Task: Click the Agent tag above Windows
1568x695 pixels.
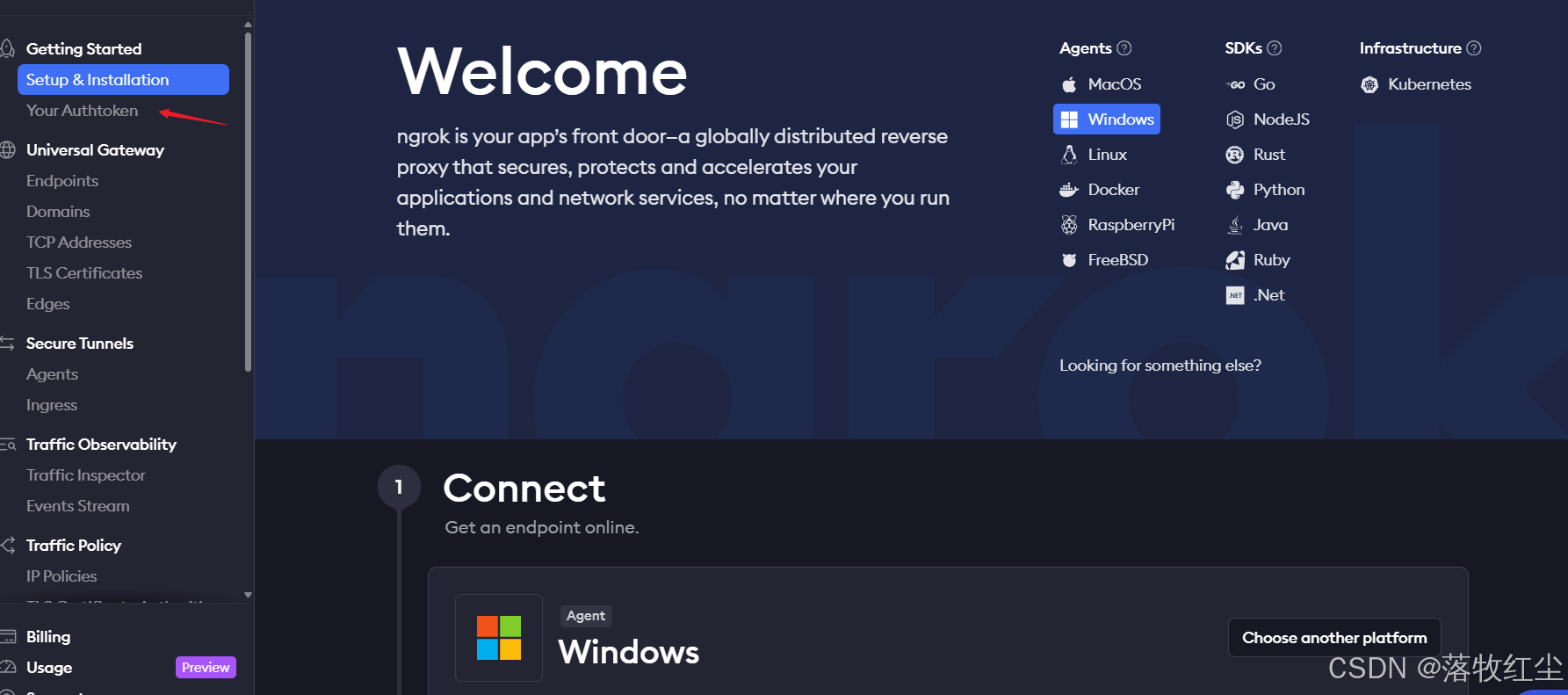Action: pyautogui.click(x=585, y=616)
